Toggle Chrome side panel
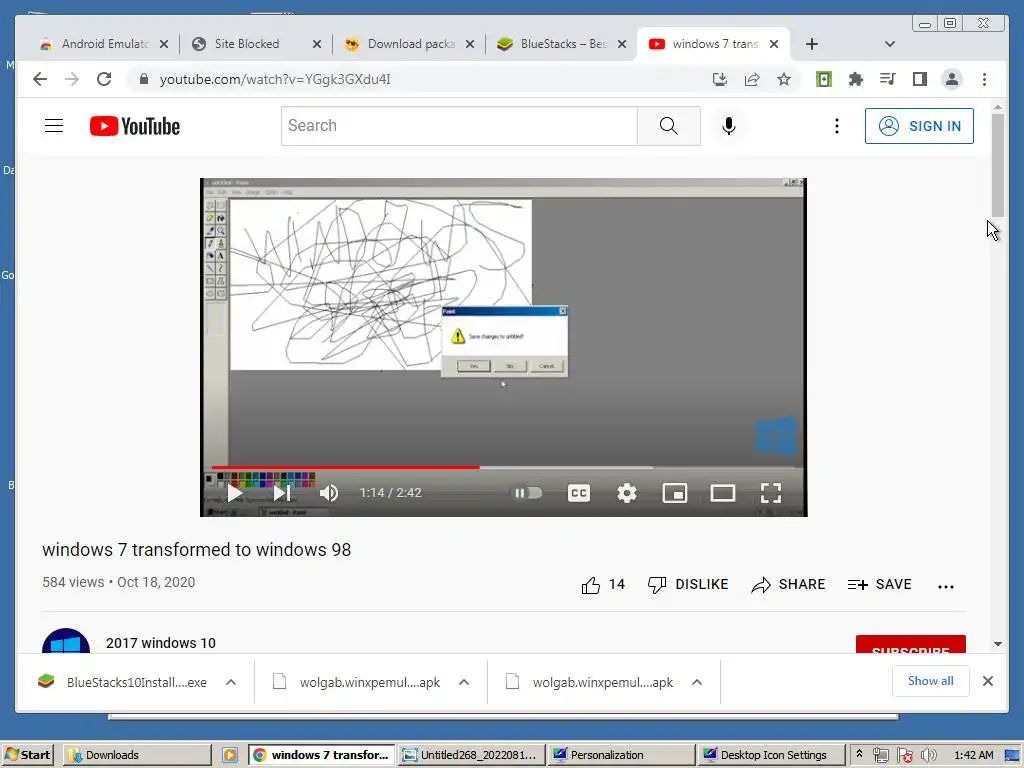 pos(920,79)
